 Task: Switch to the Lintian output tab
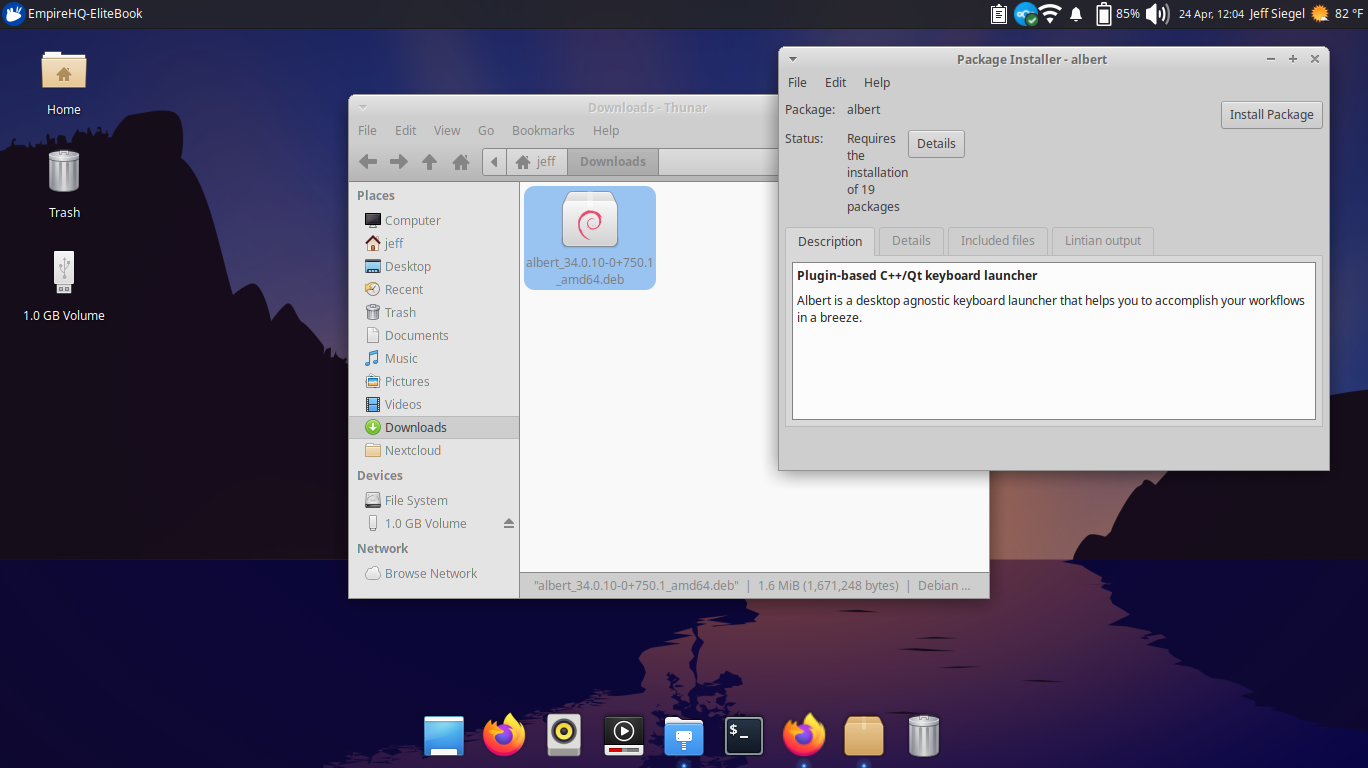pyautogui.click(x=1103, y=240)
